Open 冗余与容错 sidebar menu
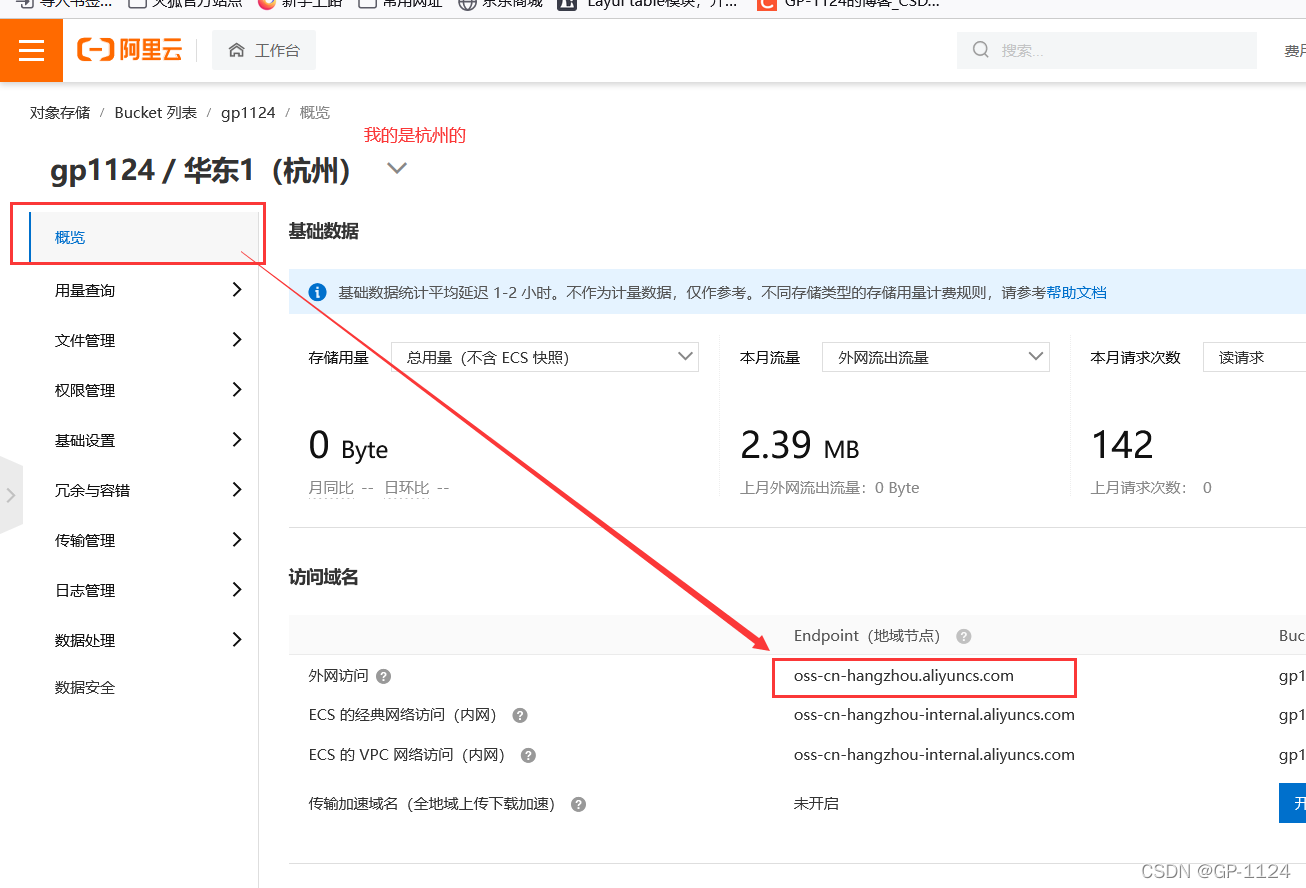Screen dimensions: 1306x888 pyautogui.click(x=144, y=490)
